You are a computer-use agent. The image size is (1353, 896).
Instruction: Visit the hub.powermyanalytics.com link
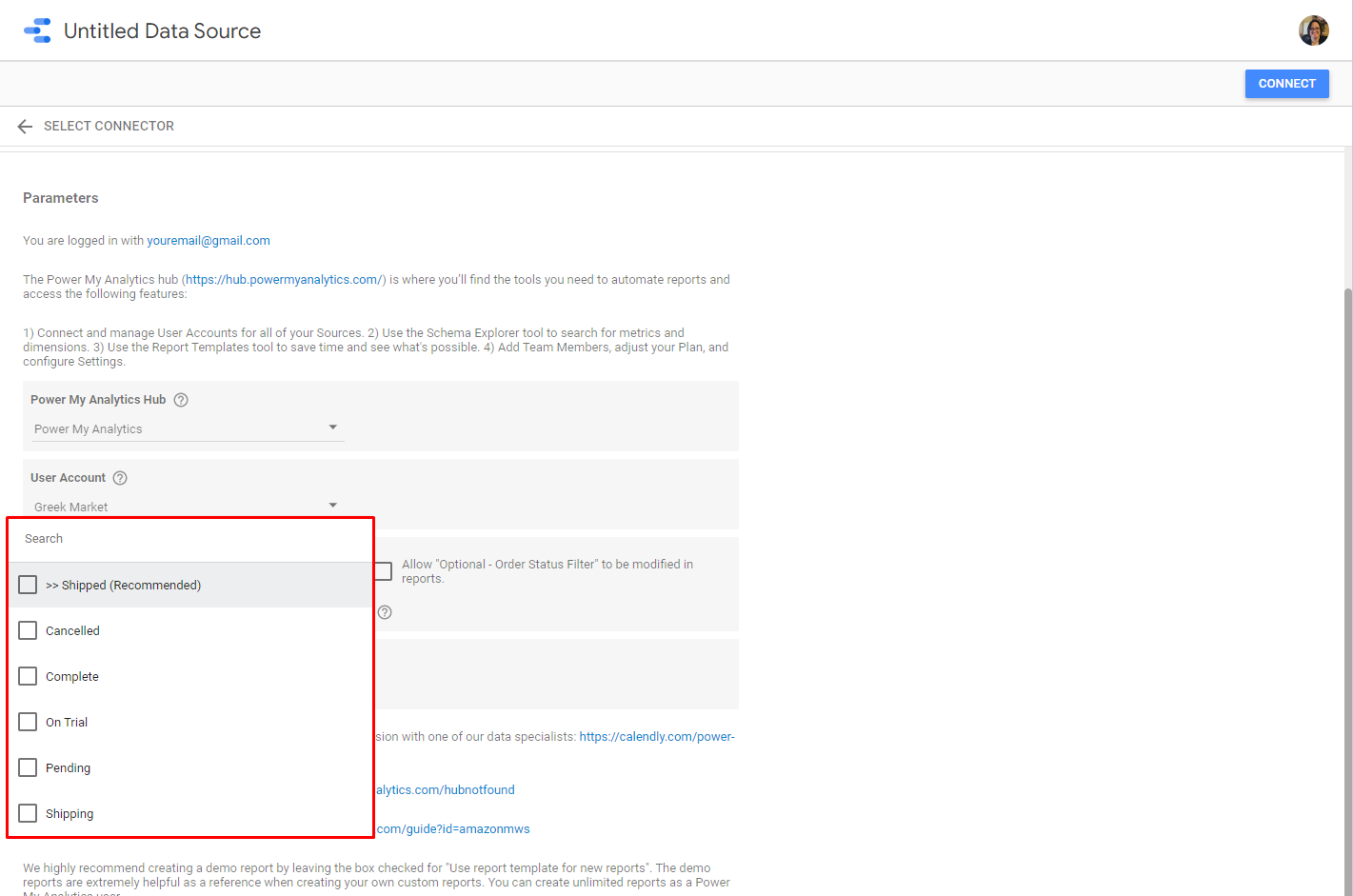(x=284, y=280)
